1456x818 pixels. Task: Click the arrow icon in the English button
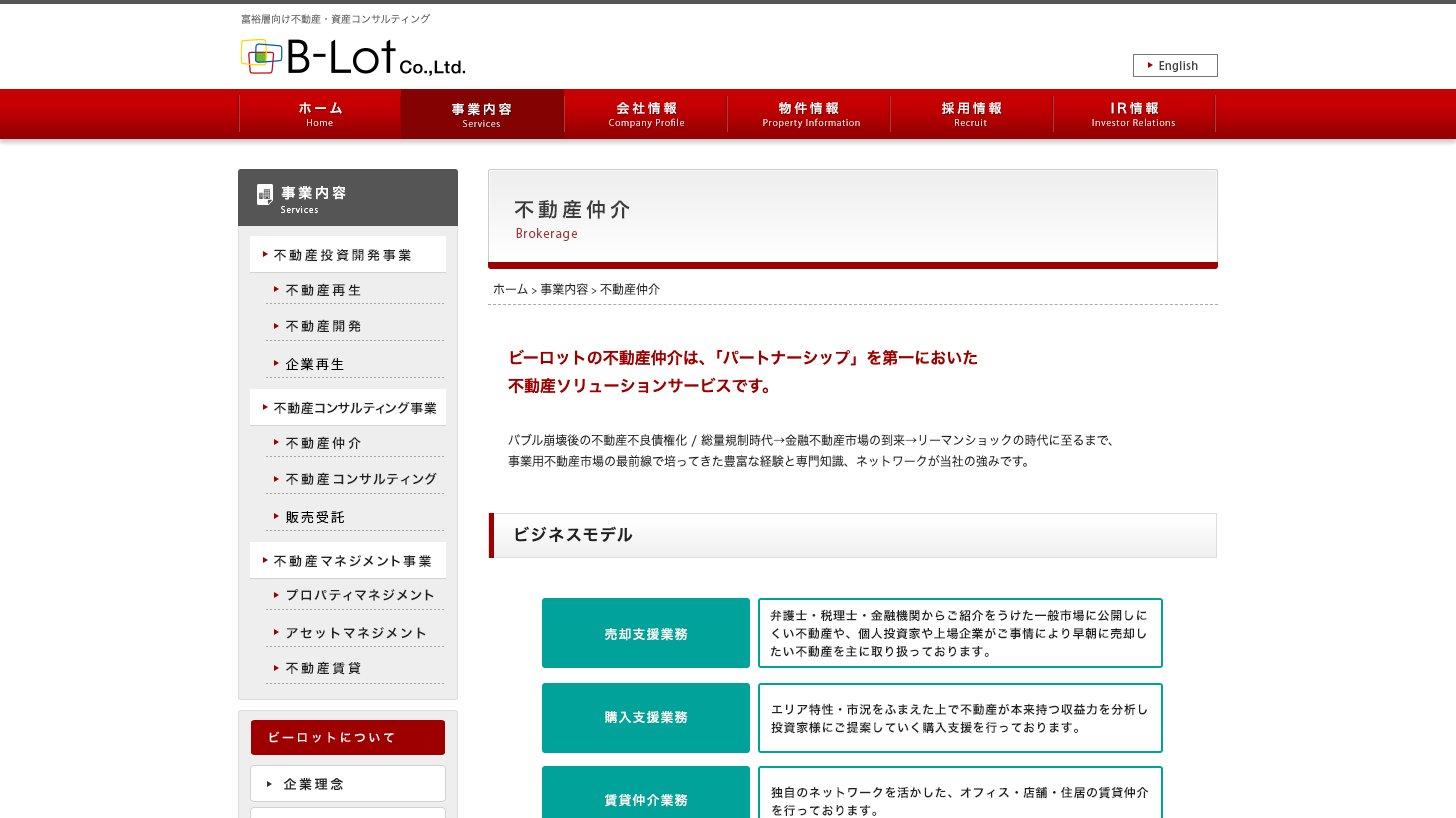(1150, 65)
